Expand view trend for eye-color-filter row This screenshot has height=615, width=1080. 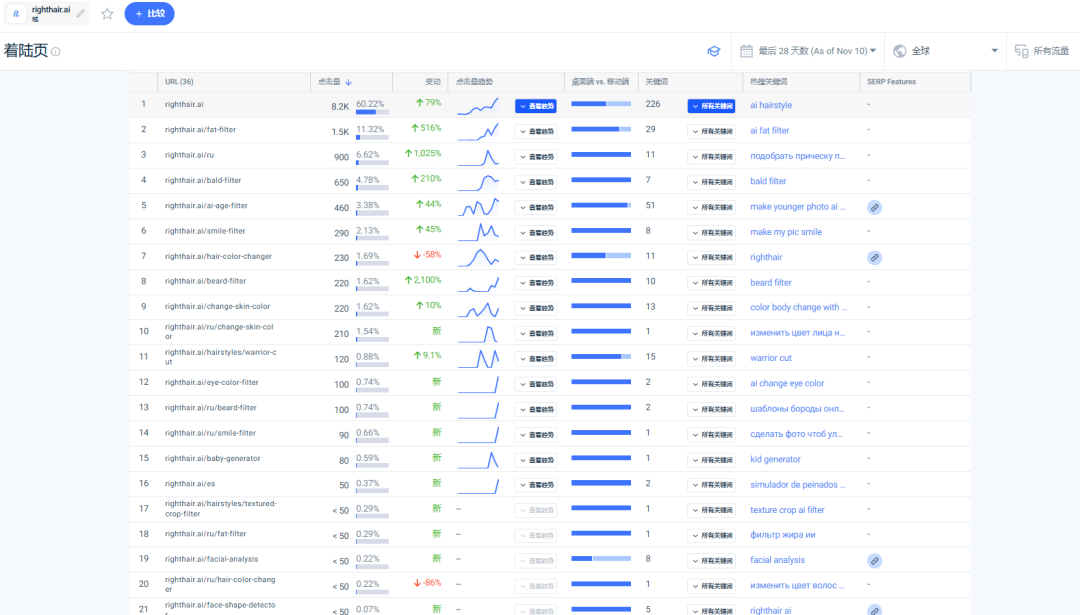(536, 384)
